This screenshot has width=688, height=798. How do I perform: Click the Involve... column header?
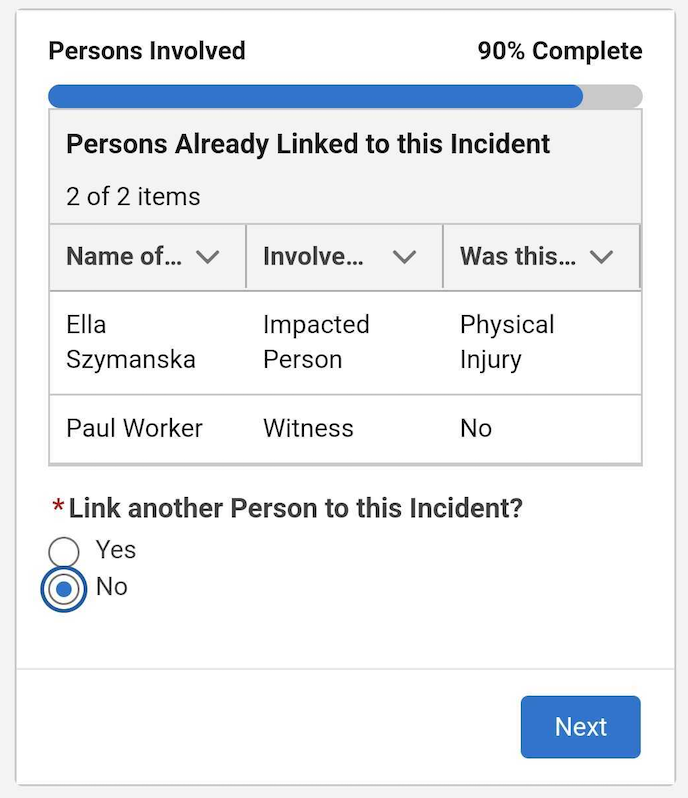point(345,256)
